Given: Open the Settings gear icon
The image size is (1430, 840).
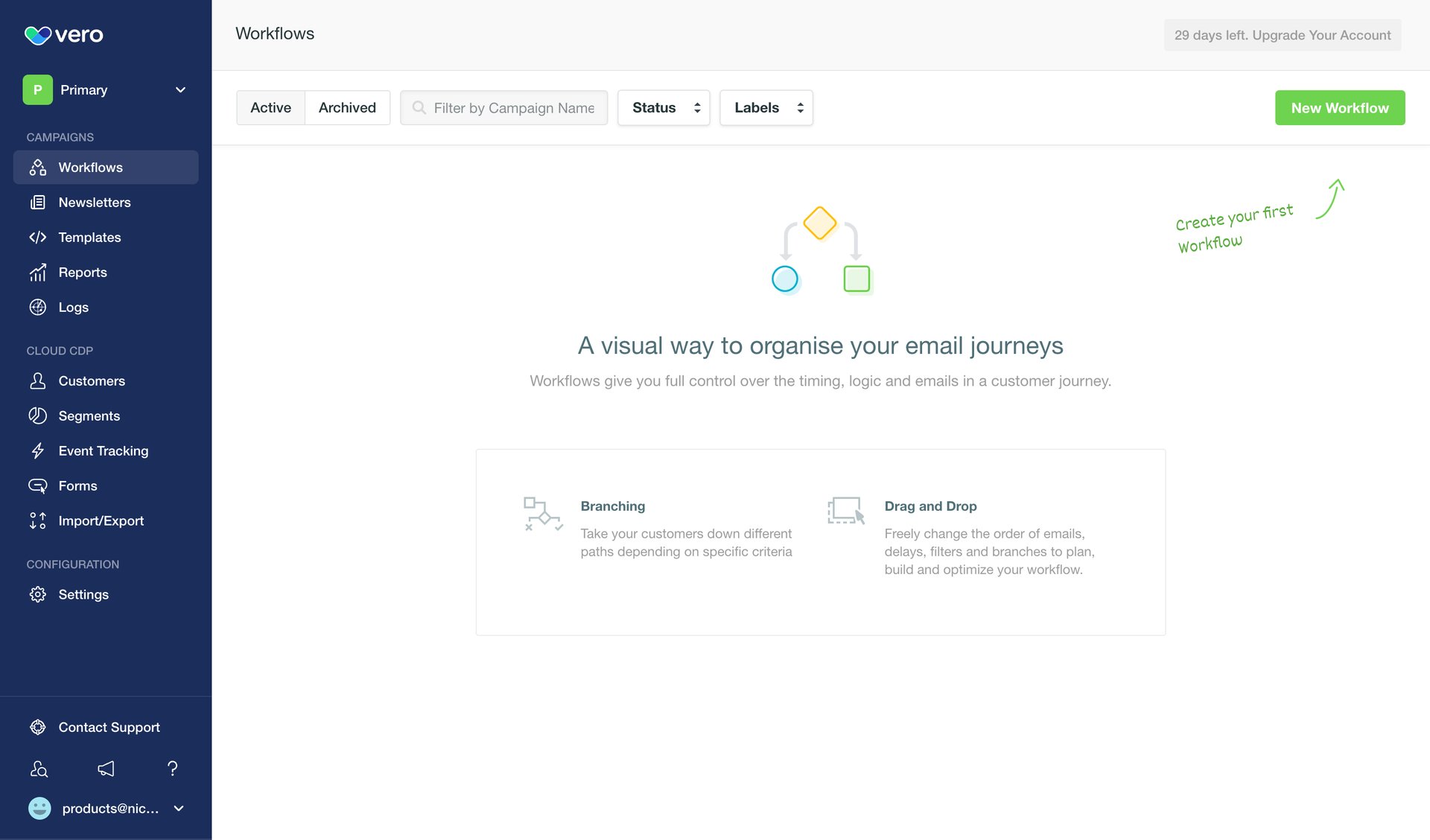Looking at the screenshot, I should pos(38,594).
